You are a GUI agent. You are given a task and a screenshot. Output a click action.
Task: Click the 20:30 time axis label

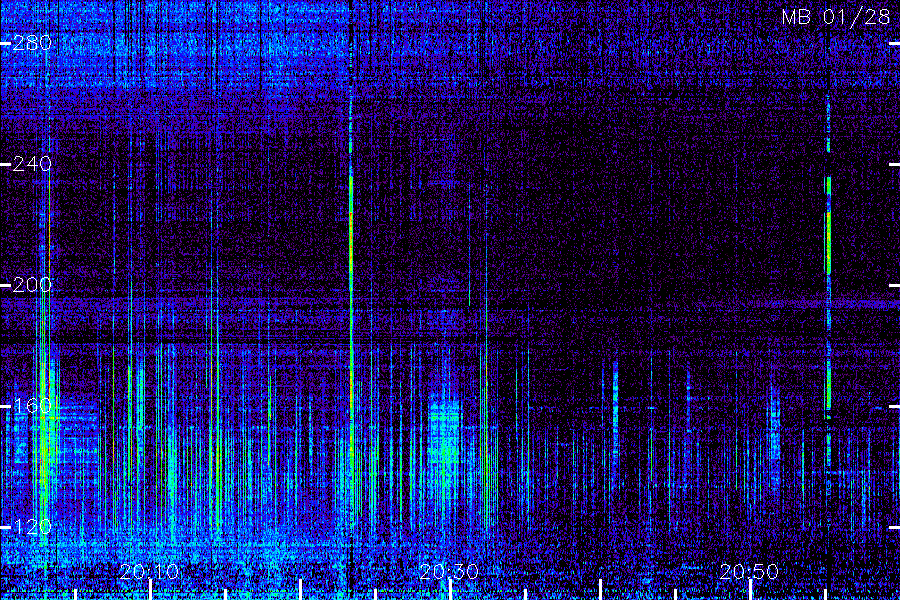coord(449,571)
